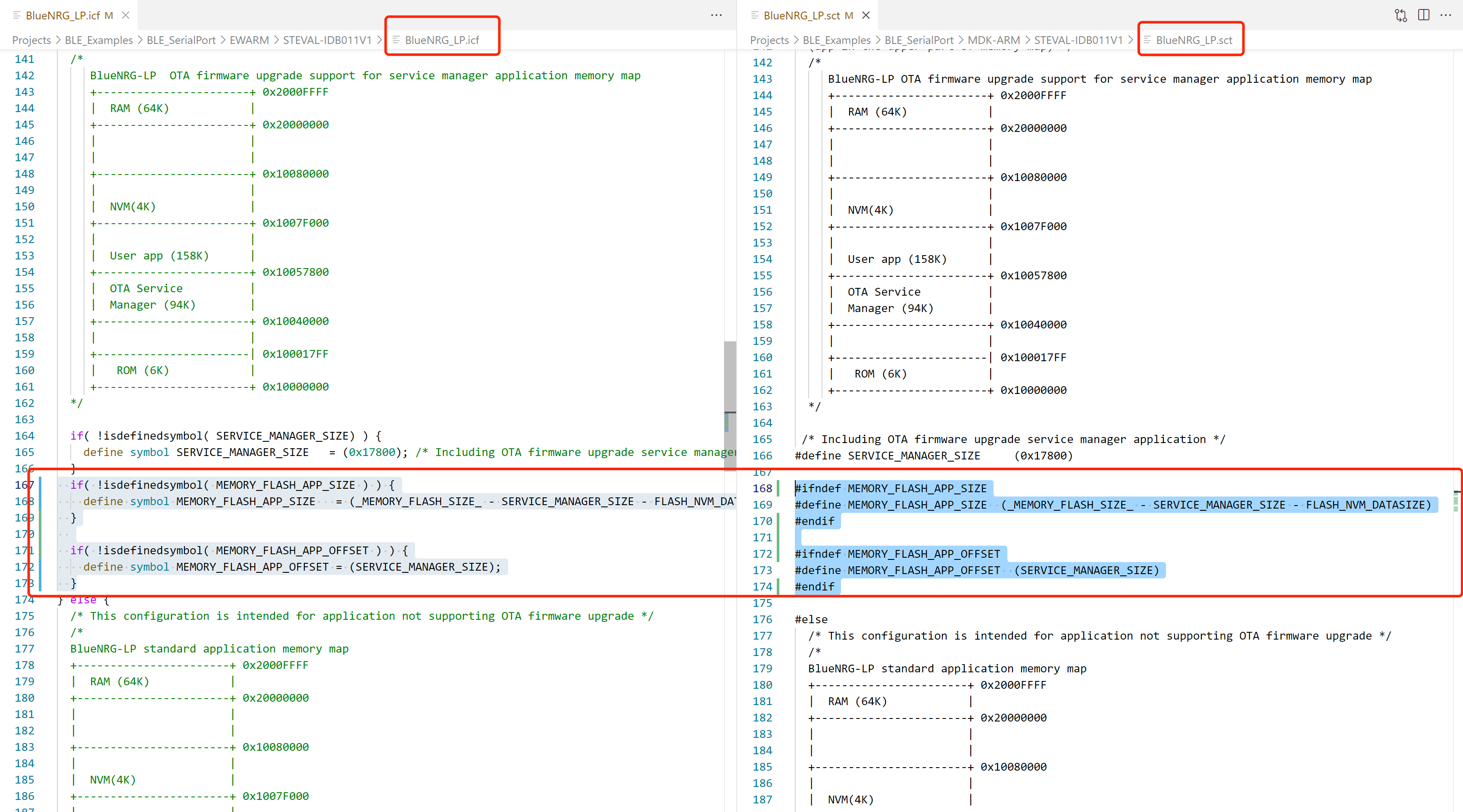Click 'define symbol SERVICE_MANAGER_SIZE' text in left editor
The width and height of the screenshot is (1463, 812).
(x=196, y=452)
